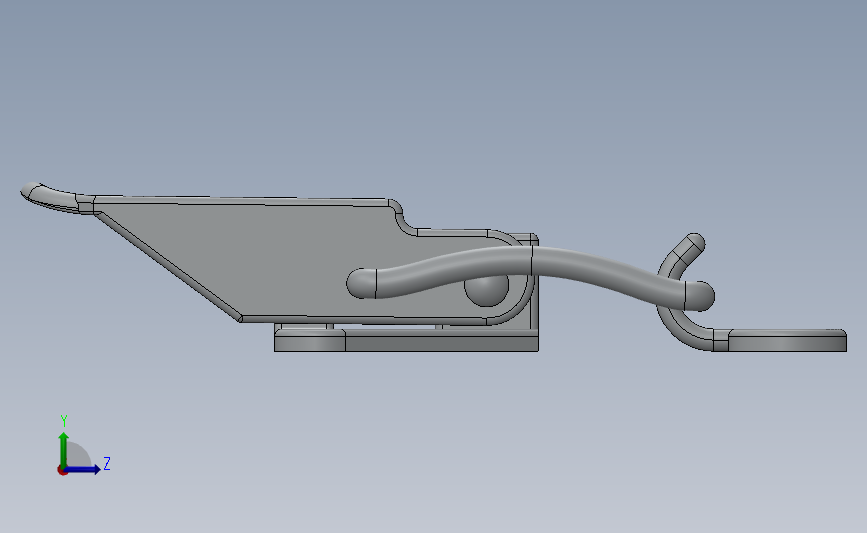Click the red origin dot of the triad
Screen dimensions: 867x533
coord(62,471)
